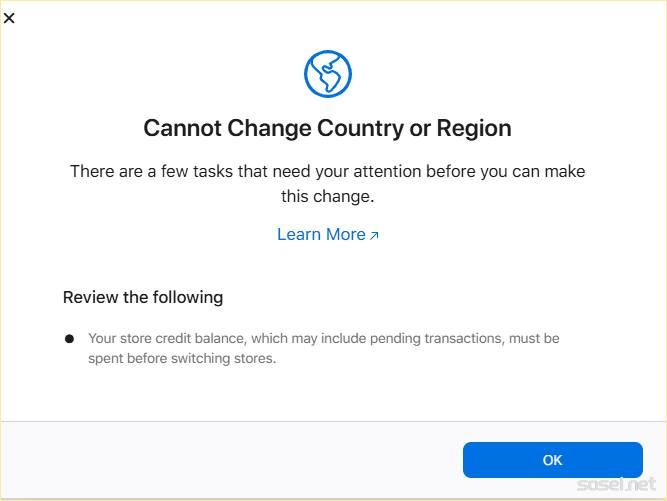Click the blue globe icon

pos(328,74)
